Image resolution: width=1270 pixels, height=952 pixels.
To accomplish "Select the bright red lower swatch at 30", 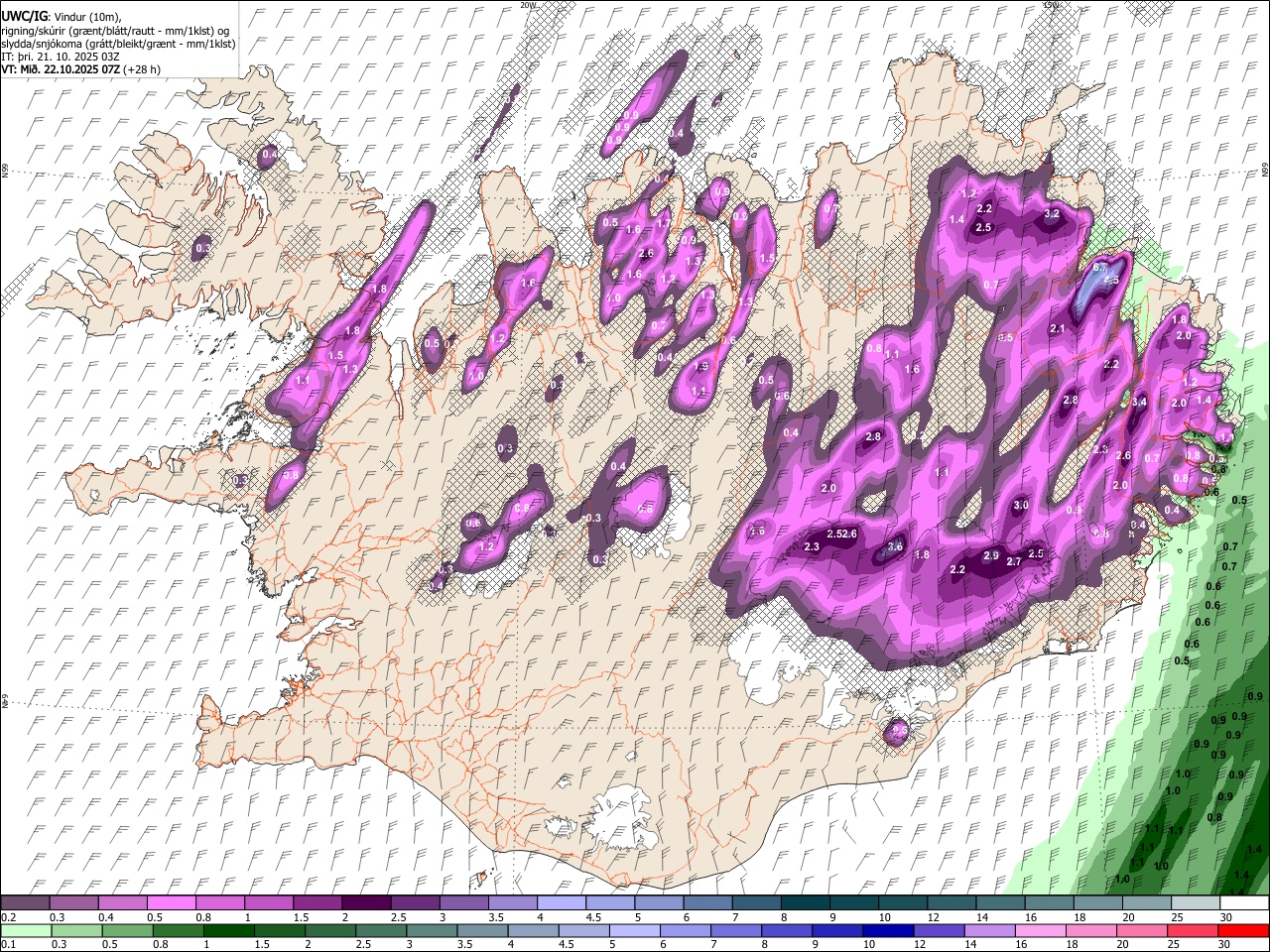I will 1243,930.
